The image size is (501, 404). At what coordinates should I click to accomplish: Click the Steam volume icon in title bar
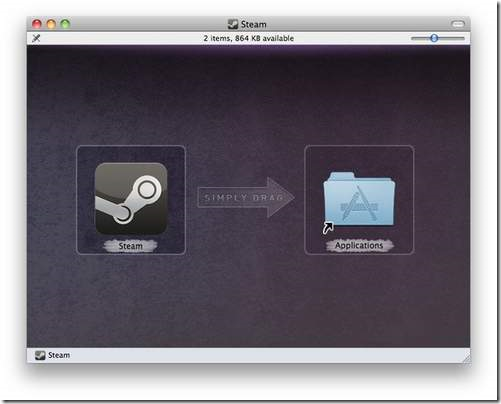[x=233, y=24]
